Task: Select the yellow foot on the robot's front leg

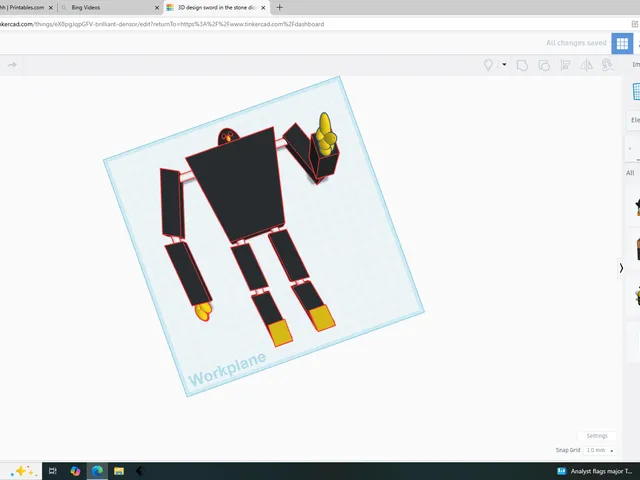Action: (280, 333)
